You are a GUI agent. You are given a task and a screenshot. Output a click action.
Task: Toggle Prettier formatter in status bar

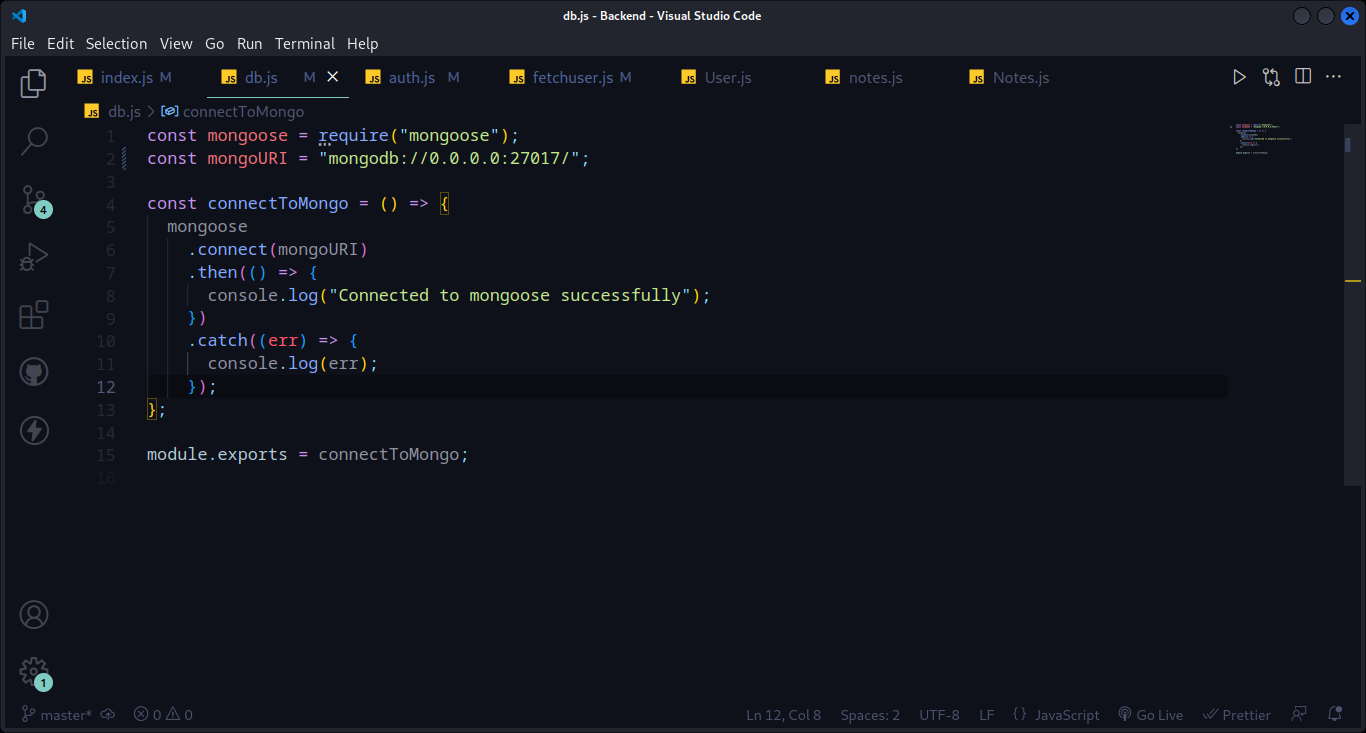tap(1236, 715)
